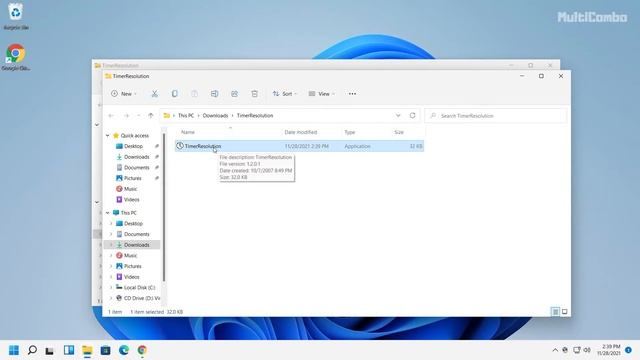This screenshot has width=640, height=360.
Task: Sort by the Size column header
Action: coord(399,132)
